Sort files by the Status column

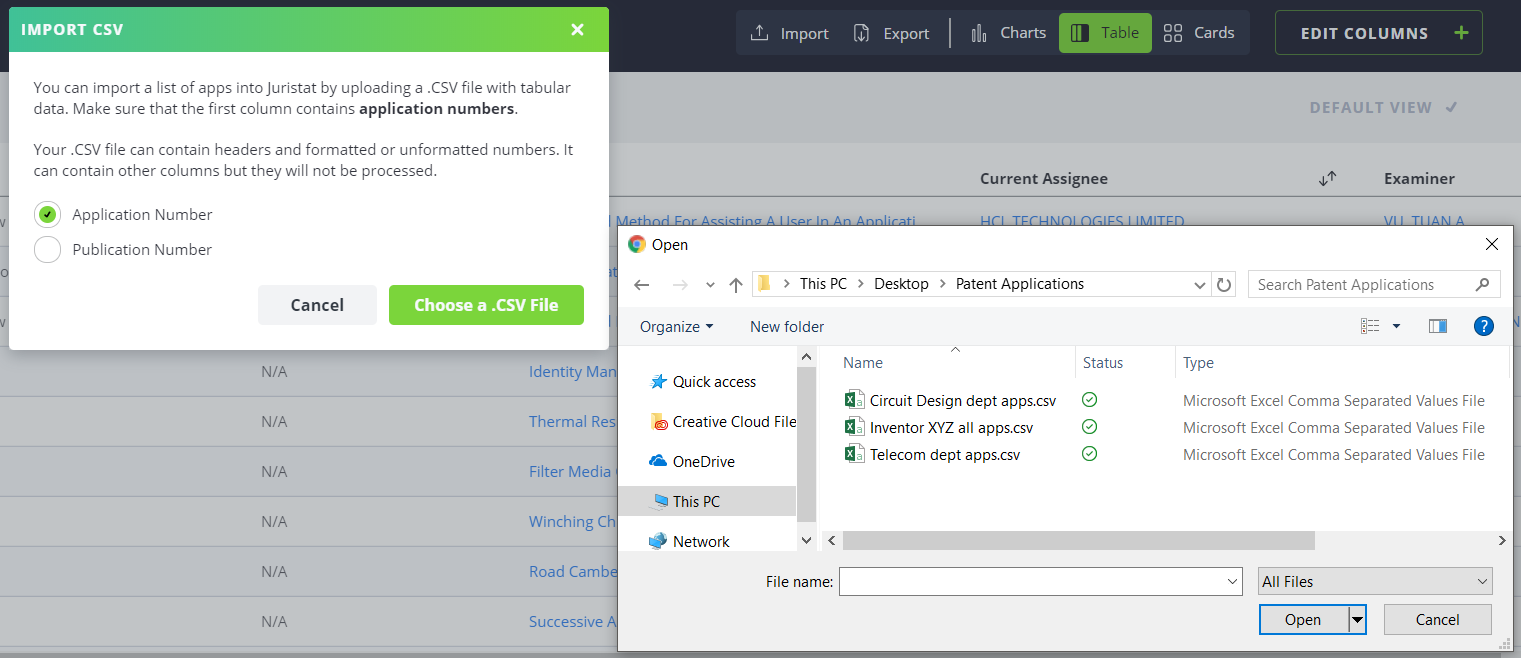coord(1103,363)
